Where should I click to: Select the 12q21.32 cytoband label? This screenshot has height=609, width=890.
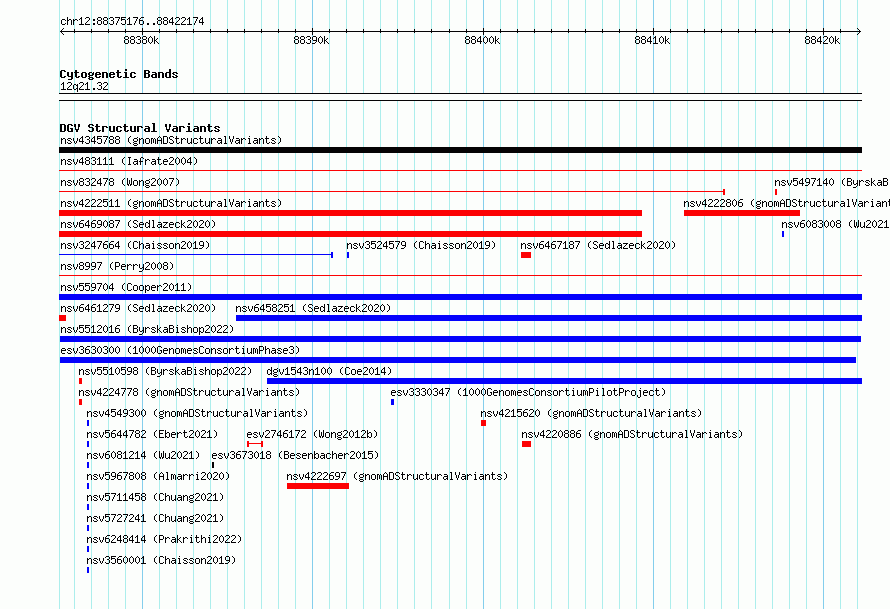tap(84, 86)
